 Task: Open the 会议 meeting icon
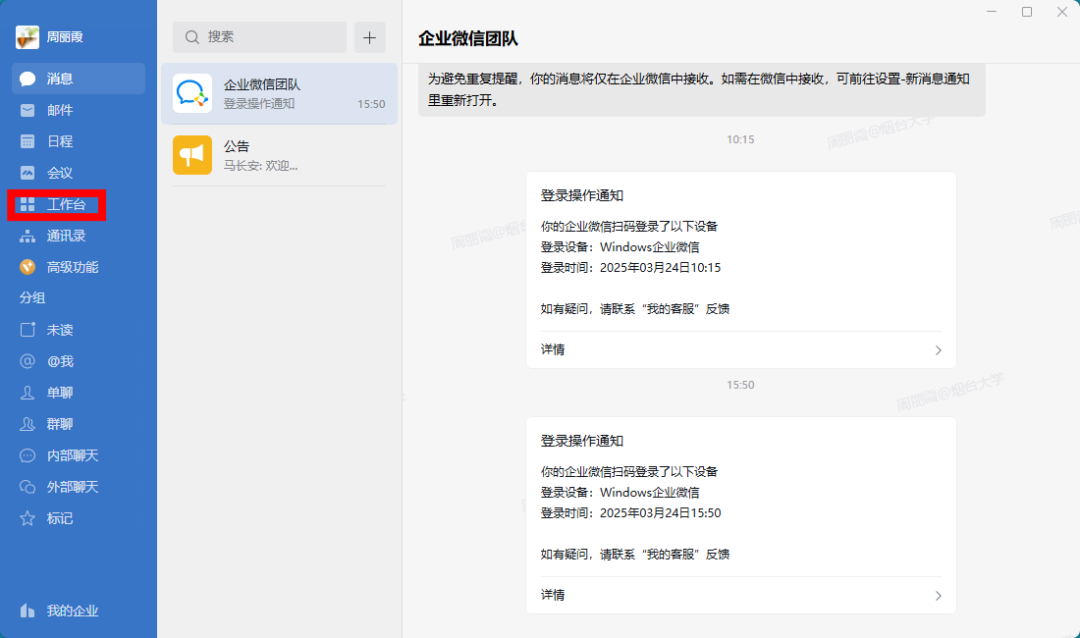pyautogui.click(x=28, y=173)
